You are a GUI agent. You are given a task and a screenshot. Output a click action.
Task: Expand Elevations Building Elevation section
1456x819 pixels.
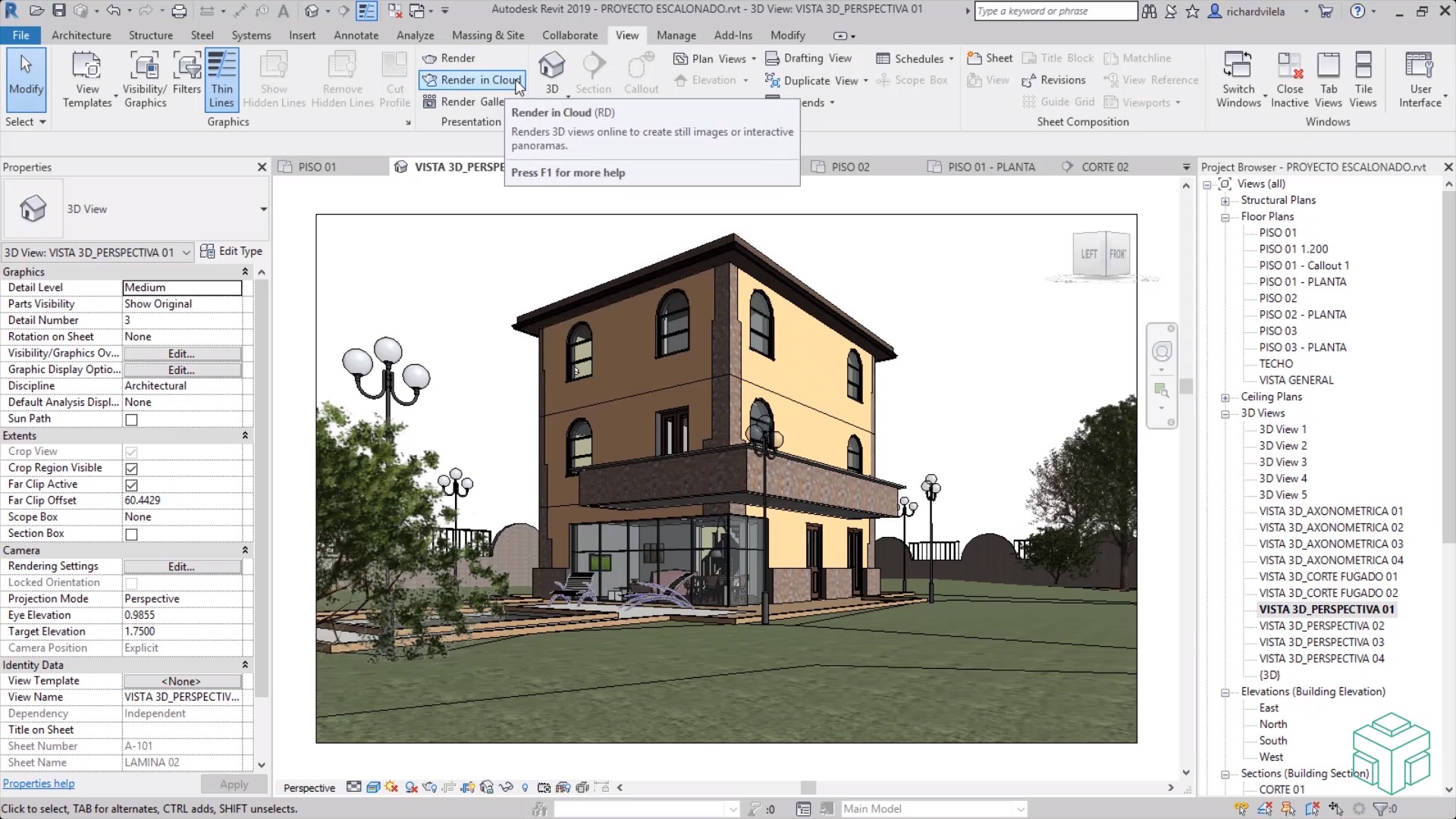pos(1225,691)
